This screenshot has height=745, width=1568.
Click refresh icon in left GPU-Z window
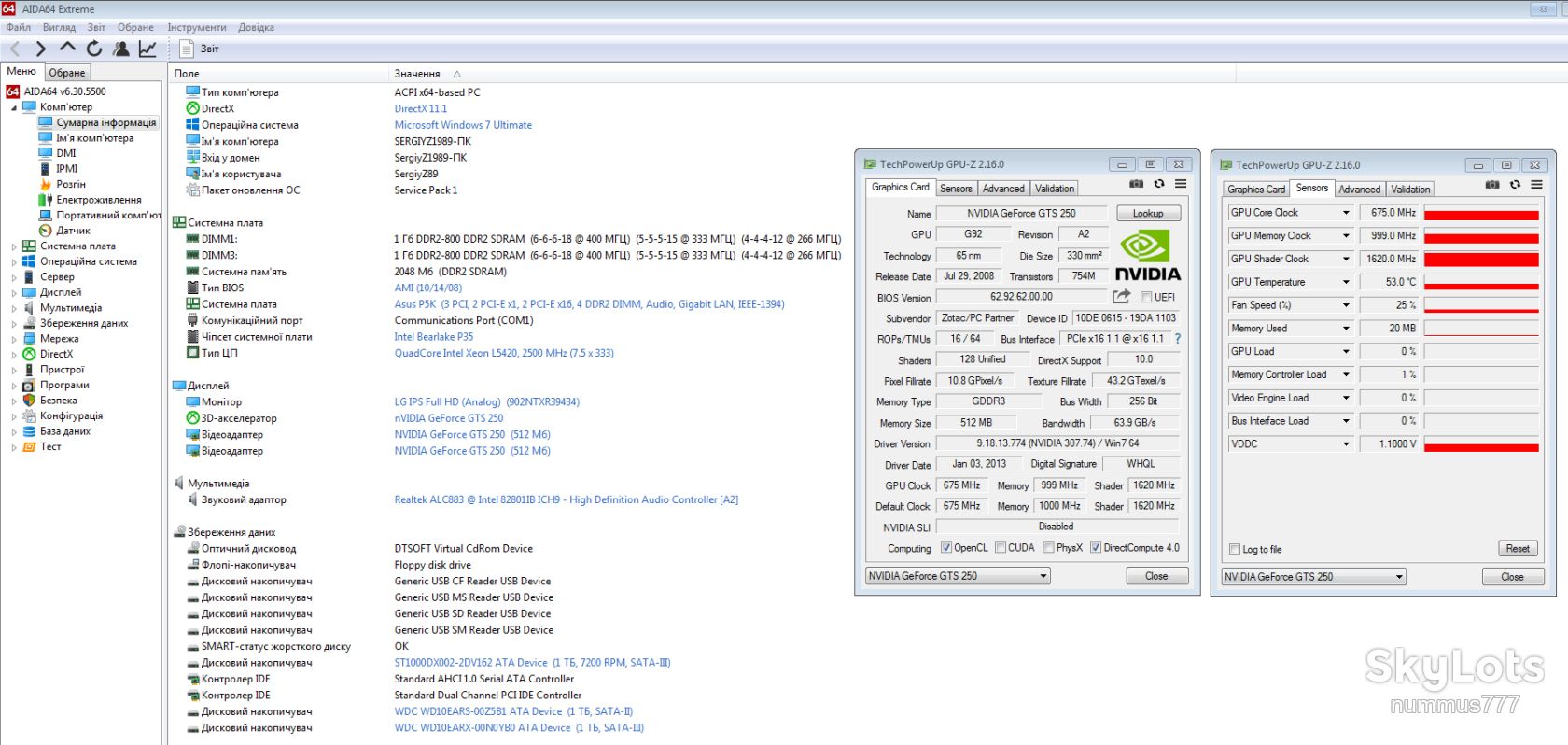point(1159,184)
